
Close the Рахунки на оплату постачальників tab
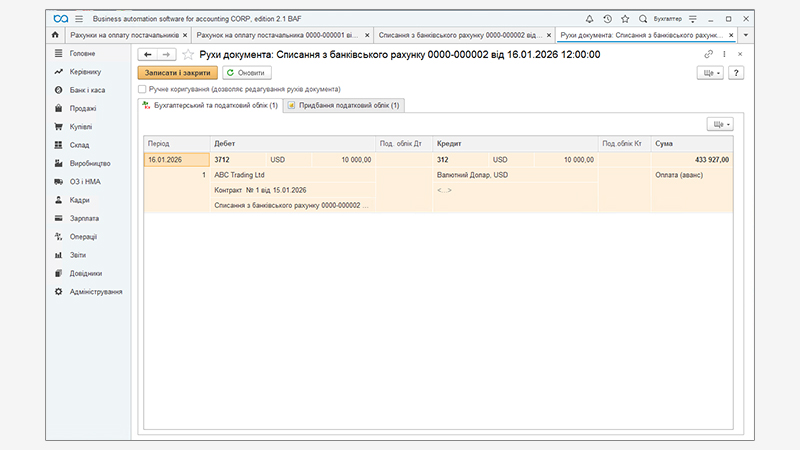pos(185,35)
